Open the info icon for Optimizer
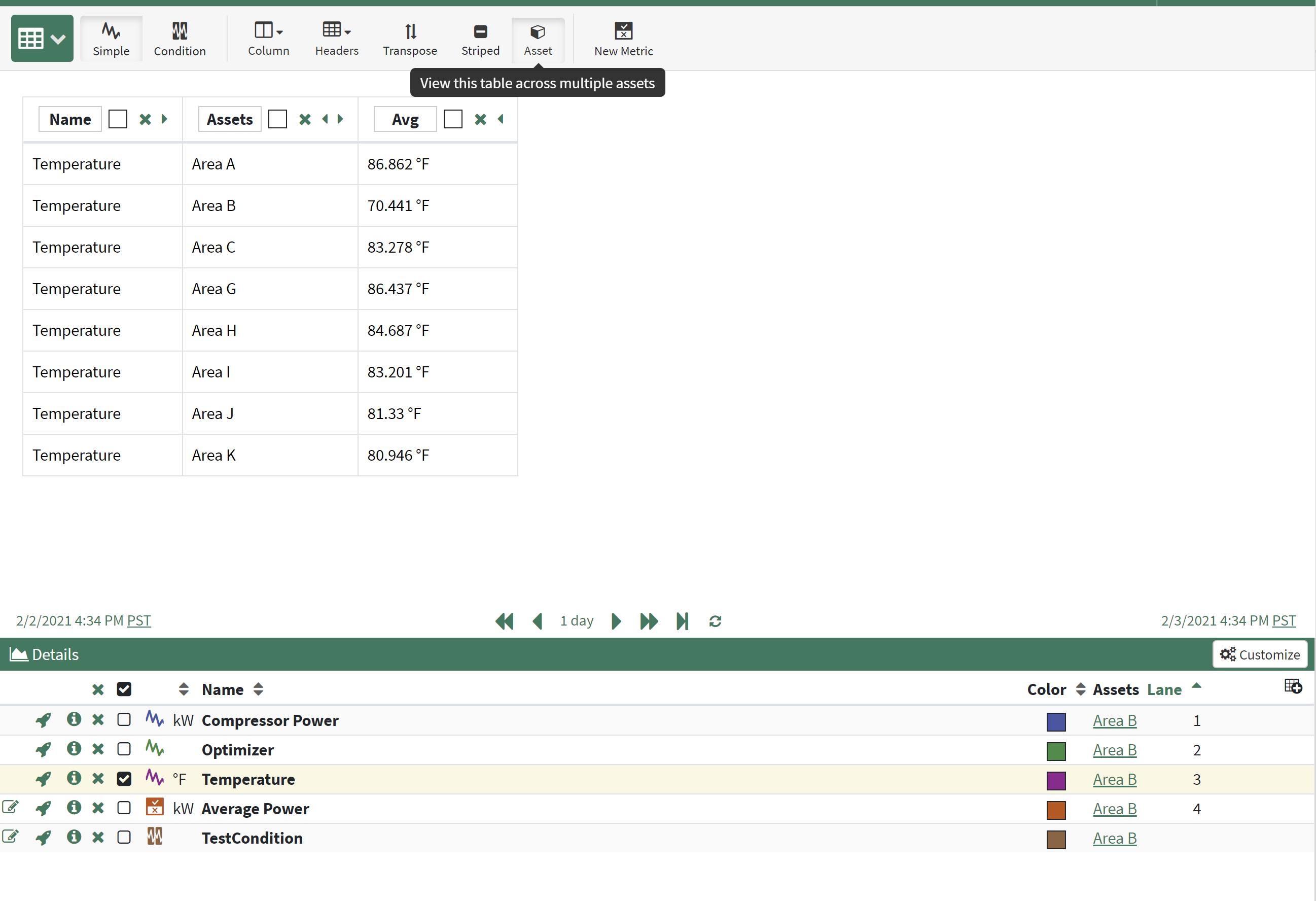The width and height of the screenshot is (1316, 901). click(74, 749)
